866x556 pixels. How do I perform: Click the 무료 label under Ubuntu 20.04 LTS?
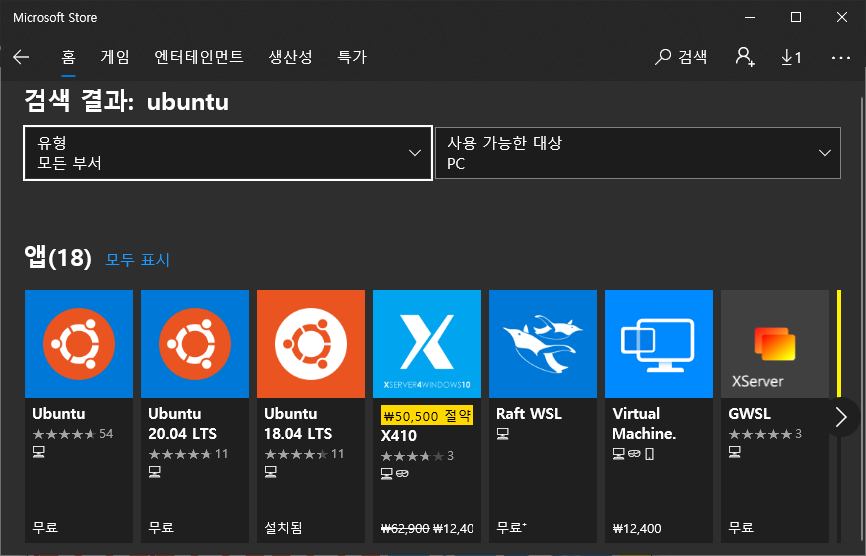(161, 528)
